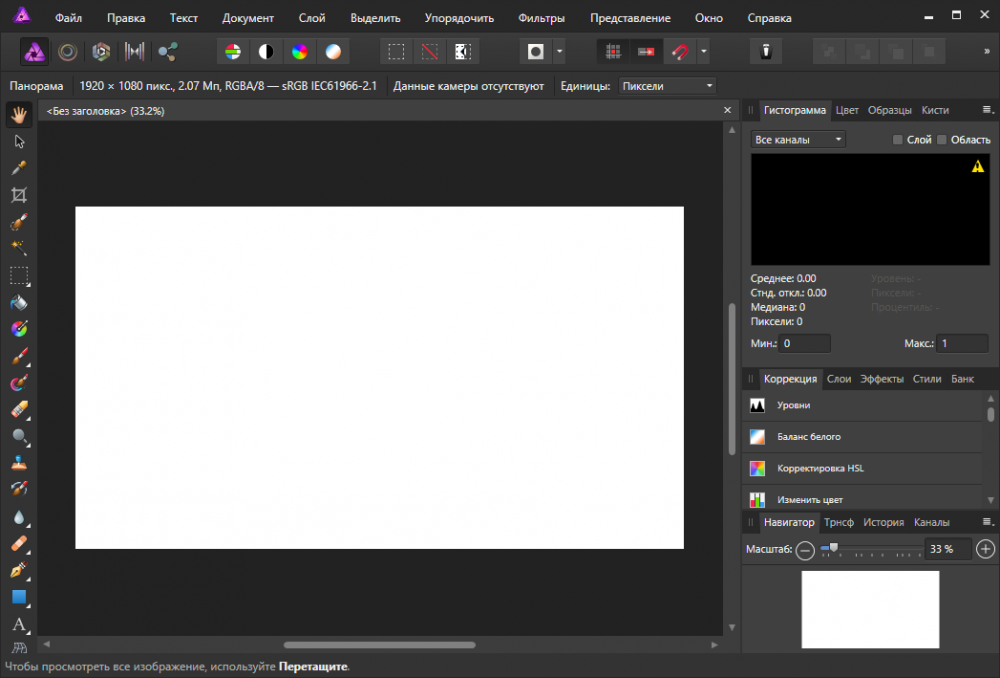Open the Единицы units dropdown (Пиксели)
The width and height of the screenshot is (1000, 678).
click(x=667, y=86)
